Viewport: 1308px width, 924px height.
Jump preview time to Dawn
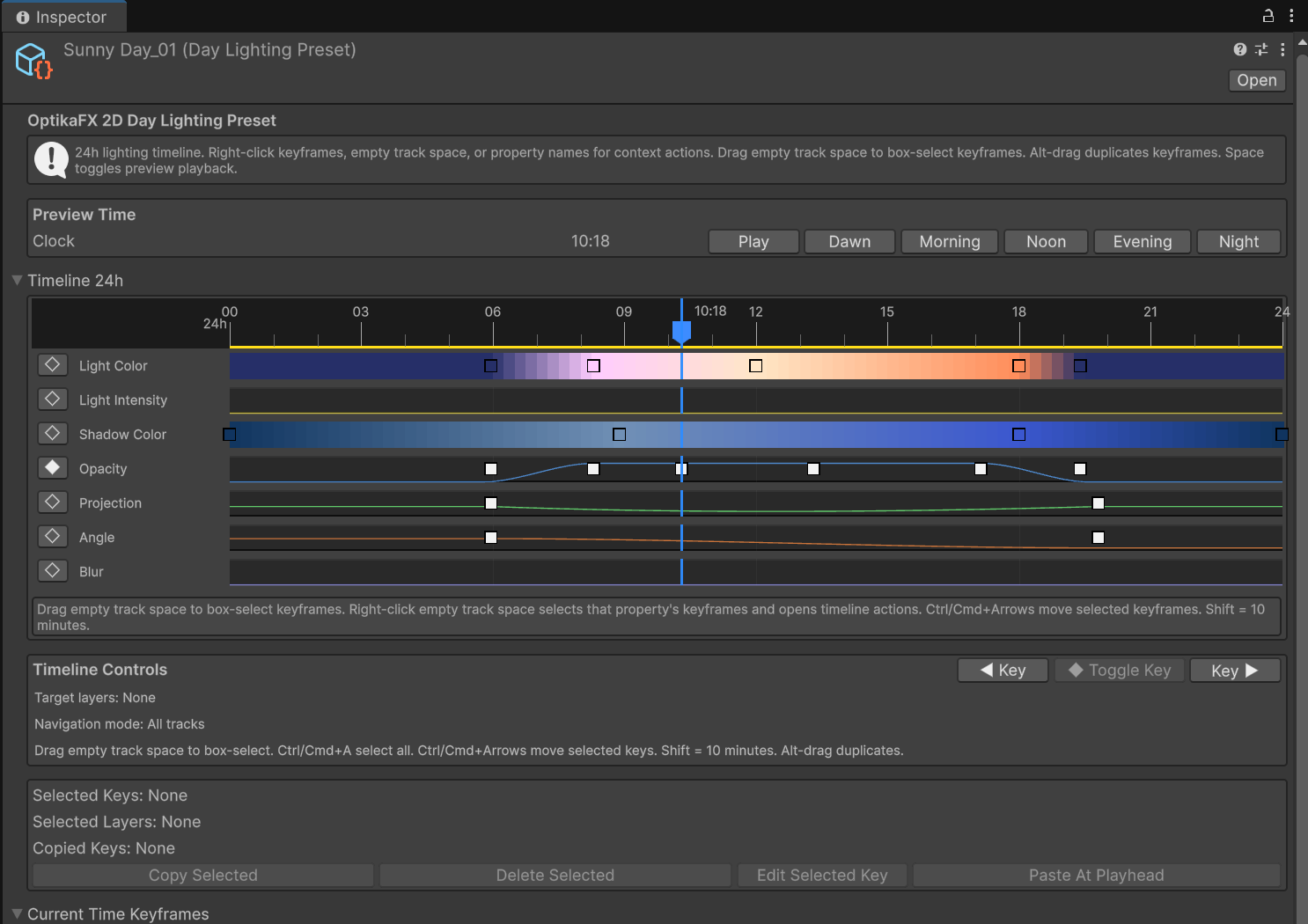pyautogui.click(x=849, y=242)
